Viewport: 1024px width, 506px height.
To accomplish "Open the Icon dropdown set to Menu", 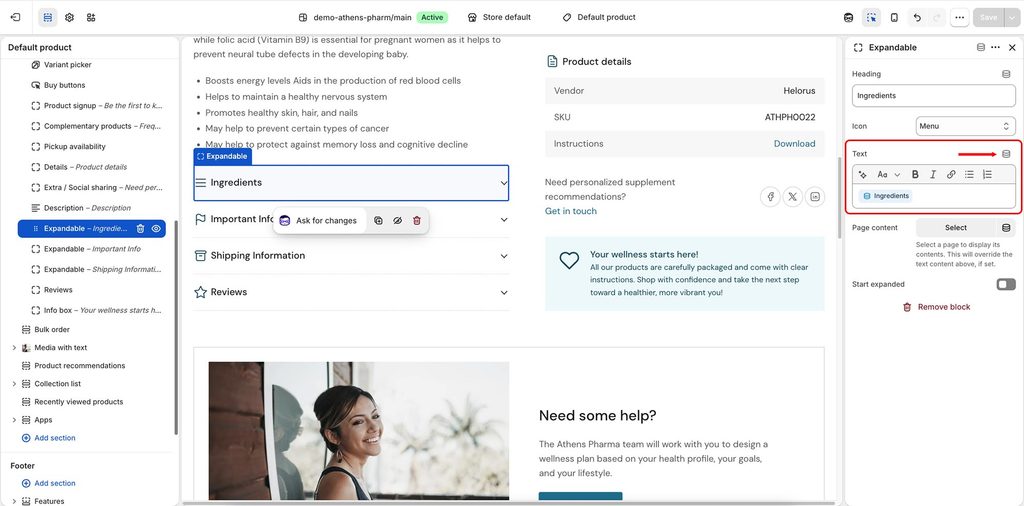I will (x=965, y=126).
